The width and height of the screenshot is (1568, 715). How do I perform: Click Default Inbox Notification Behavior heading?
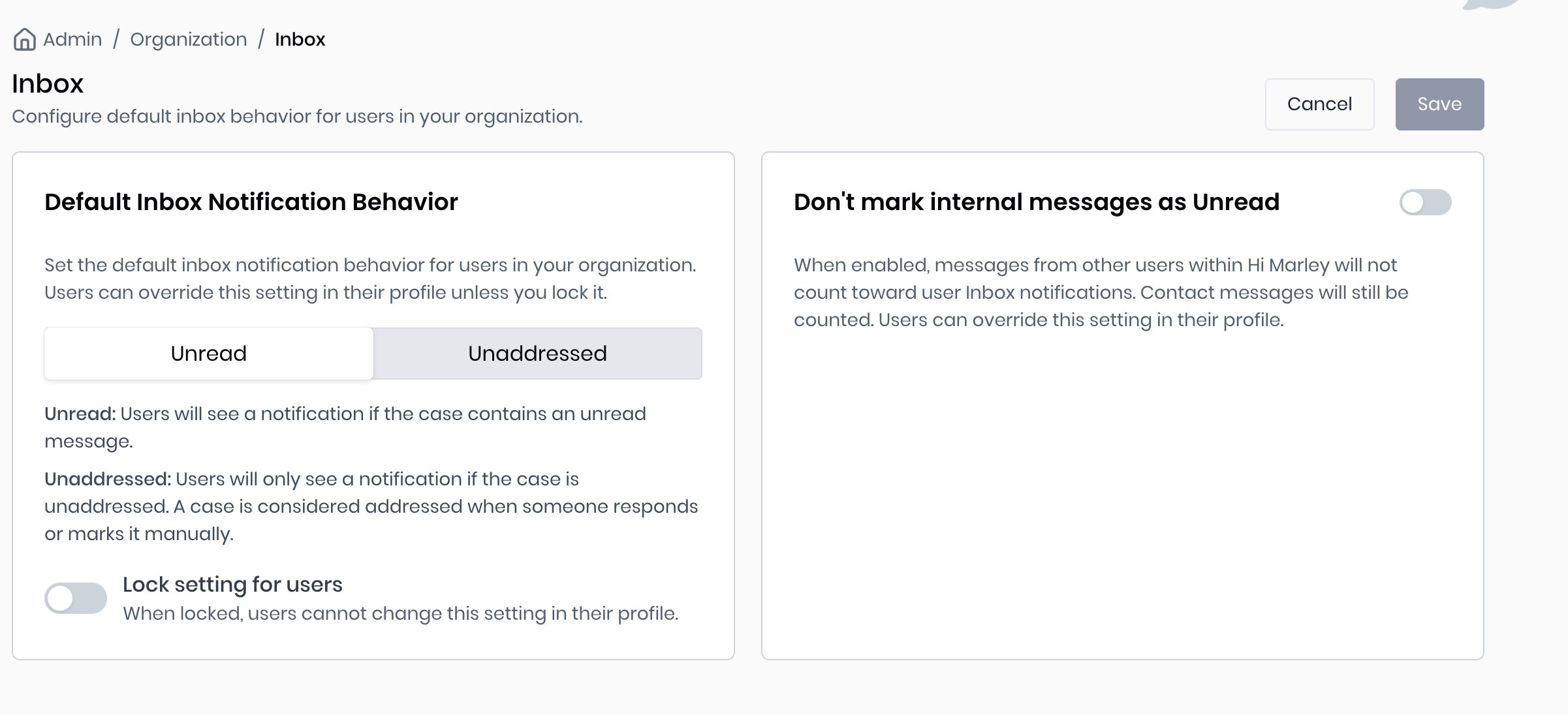(251, 202)
